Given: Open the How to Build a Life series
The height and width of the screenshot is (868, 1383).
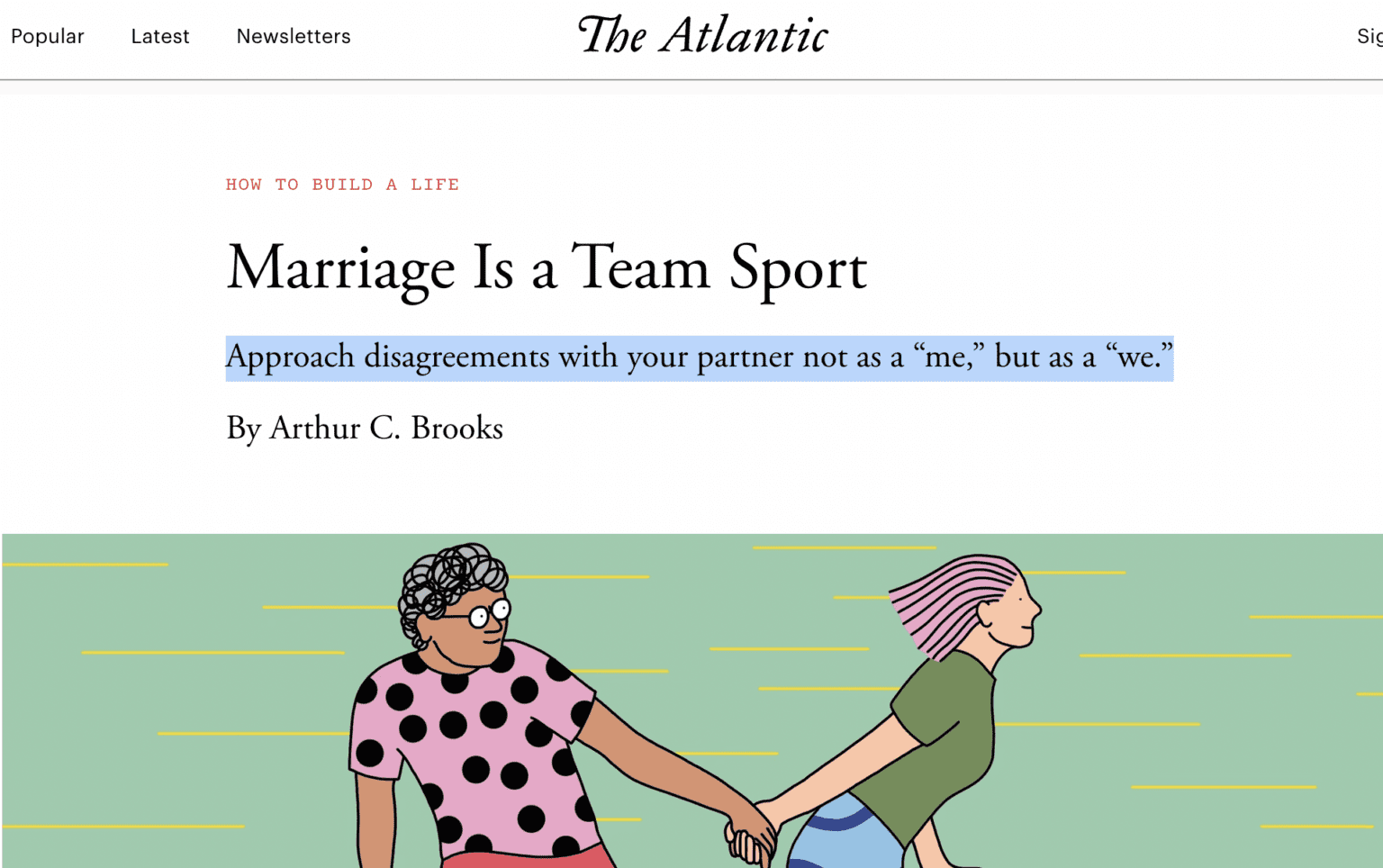Looking at the screenshot, I should [x=342, y=185].
